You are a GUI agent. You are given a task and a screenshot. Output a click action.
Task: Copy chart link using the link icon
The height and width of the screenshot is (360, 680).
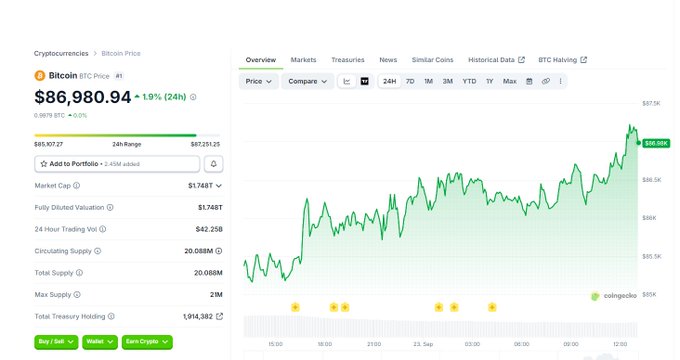click(546, 81)
